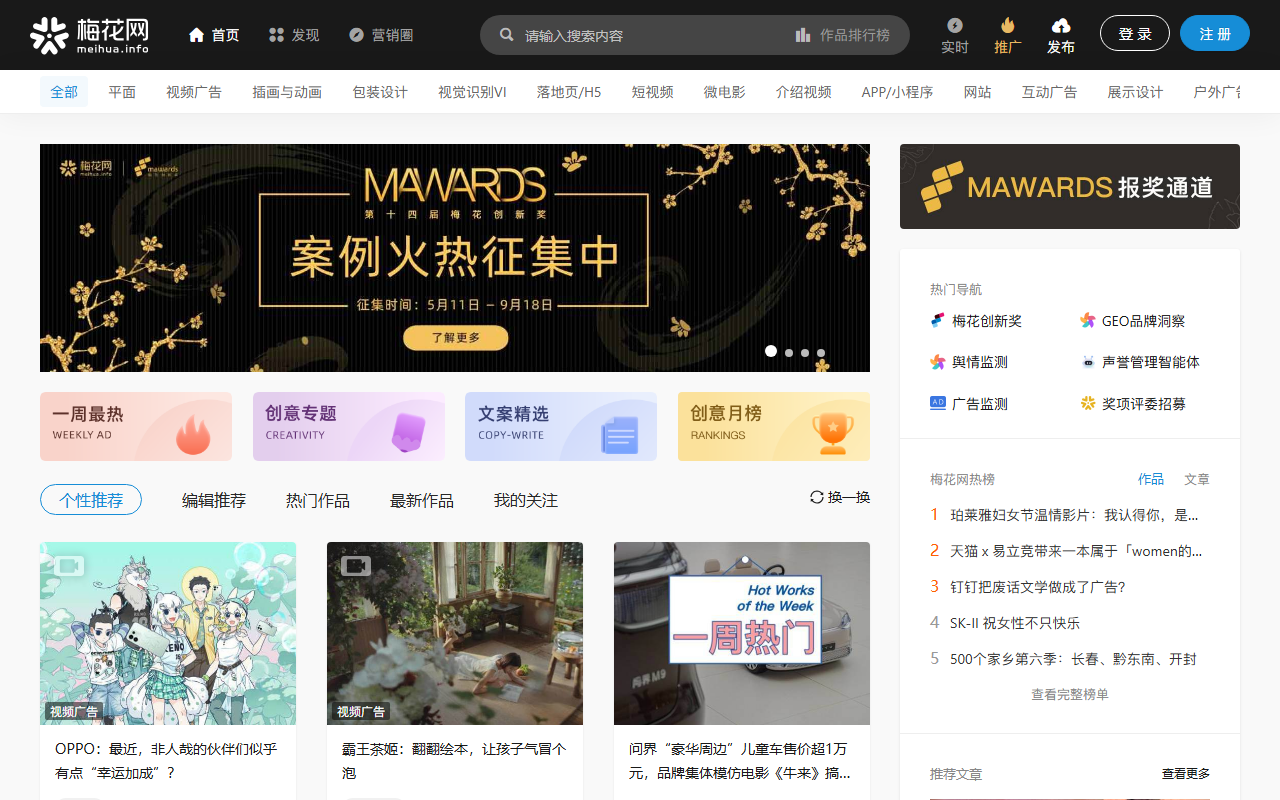Open 作品排行榜 ranking link in search bar
Viewport: 1280px width, 800px height.
(x=842, y=35)
